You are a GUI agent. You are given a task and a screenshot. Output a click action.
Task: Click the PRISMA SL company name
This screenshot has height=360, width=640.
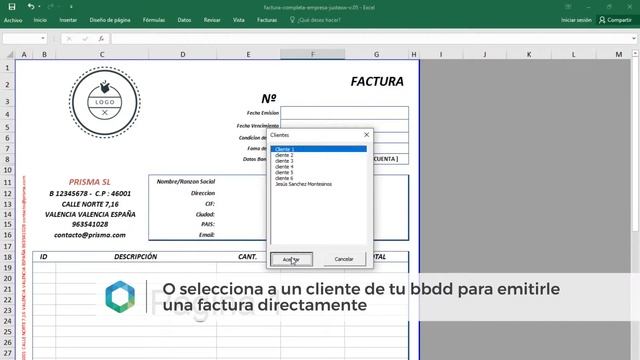[x=89, y=182]
